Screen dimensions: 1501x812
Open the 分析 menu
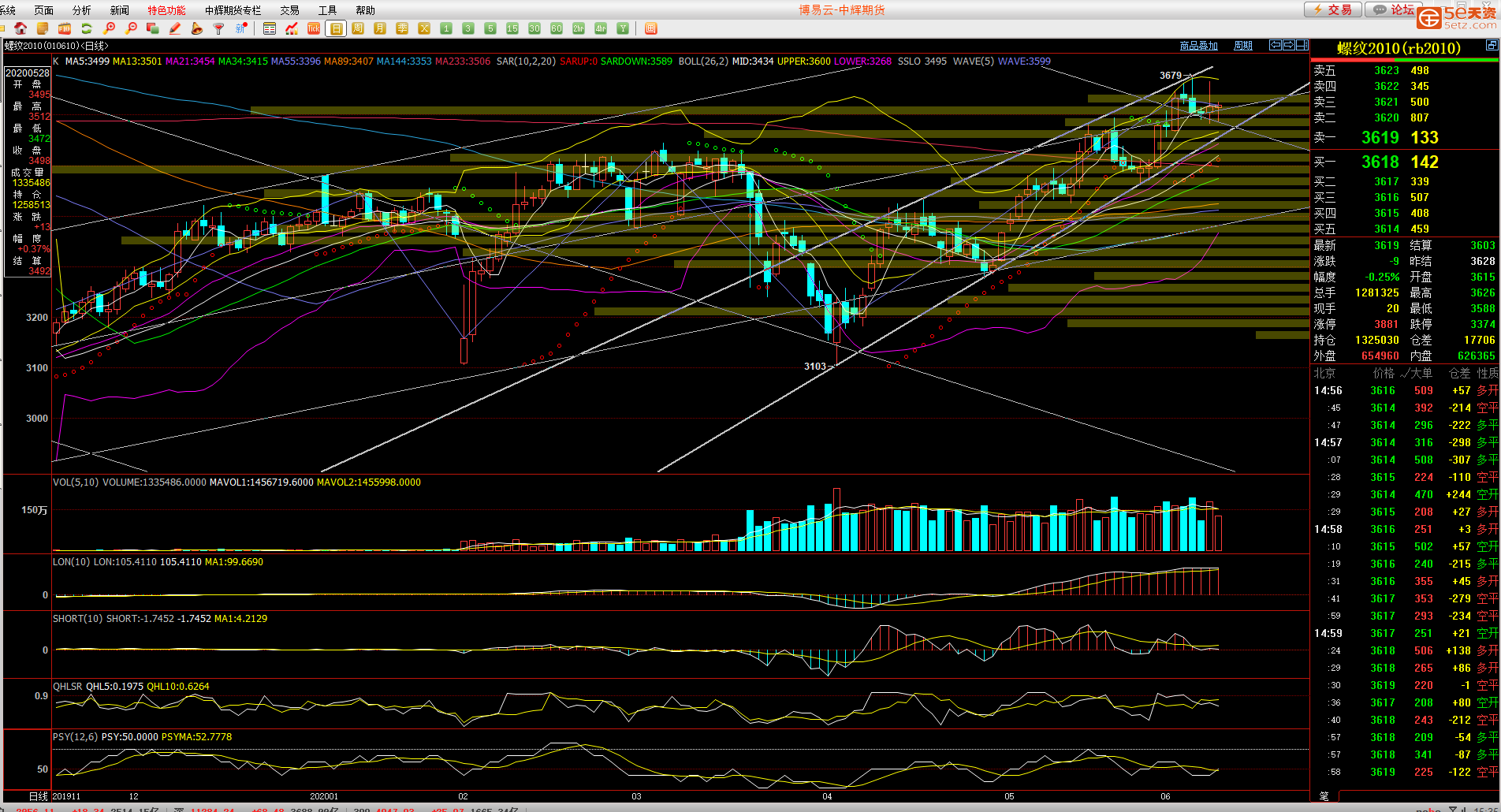click(82, 10)
